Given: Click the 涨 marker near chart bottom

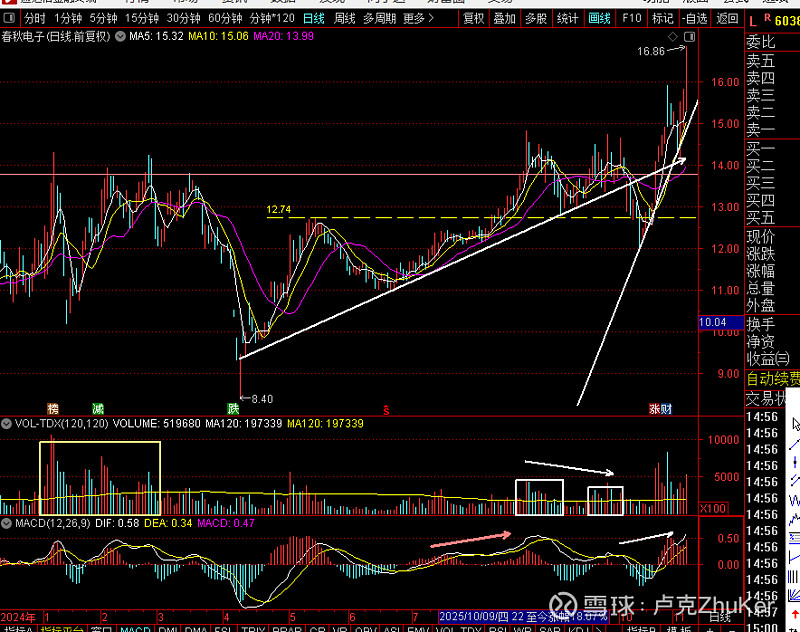Looking at the screenshot, I should coord(655,408).
